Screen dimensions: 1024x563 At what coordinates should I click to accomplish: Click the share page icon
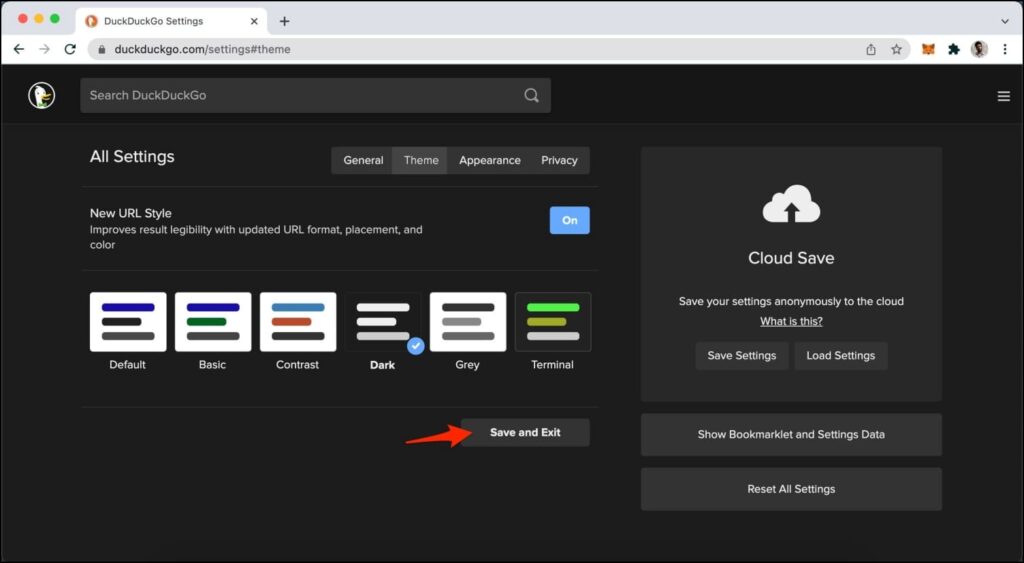pyautogui.click(x=871, y=50)
